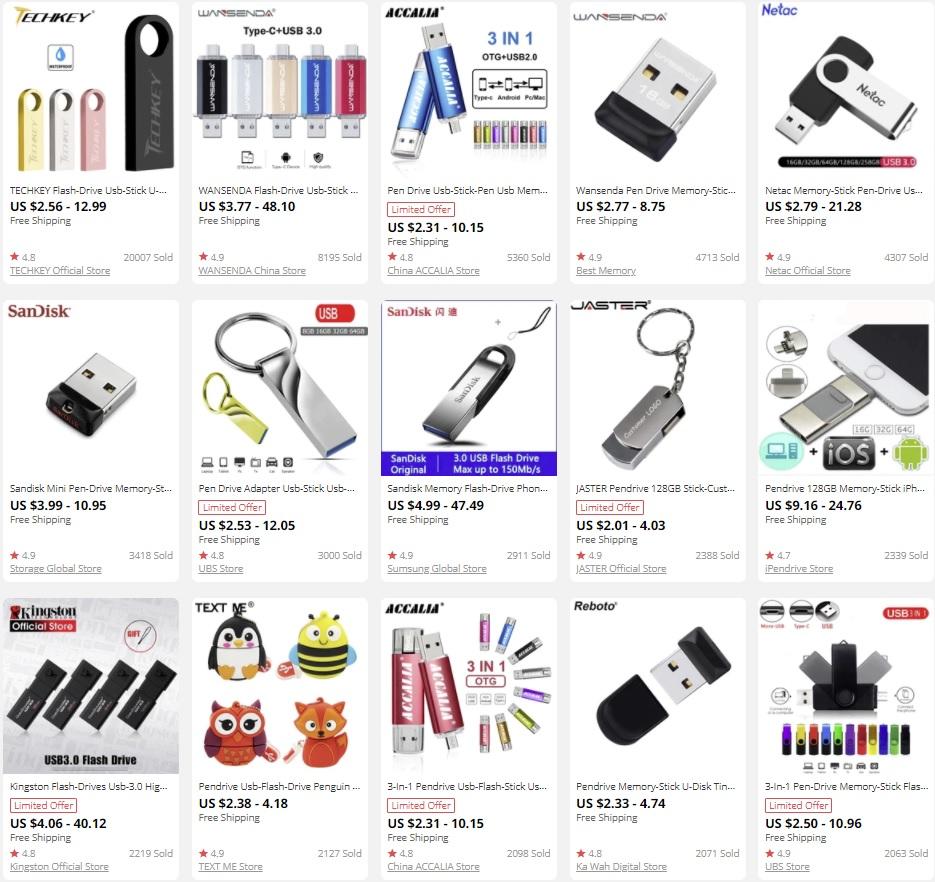Open the Reboto tiny black pendrive image
Viewport: 935px width, 882px height.
point(657,686)
